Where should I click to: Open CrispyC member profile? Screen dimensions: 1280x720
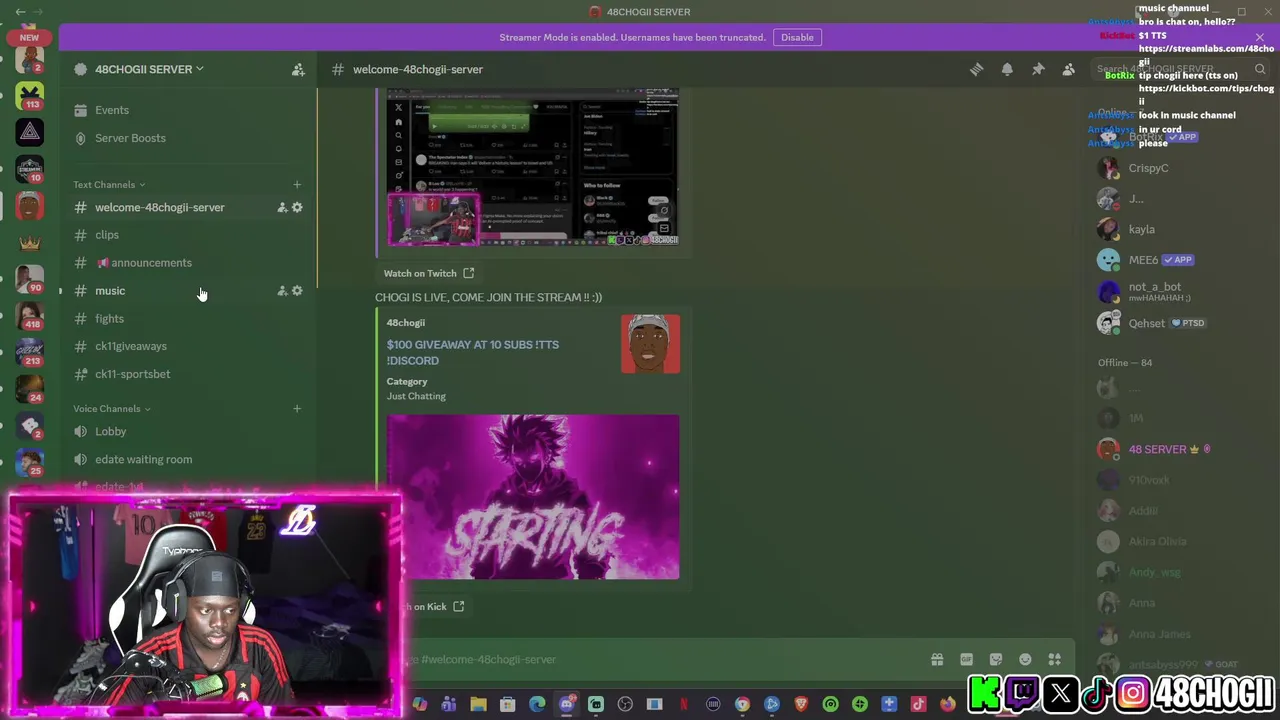click(x=1182, y=168)
